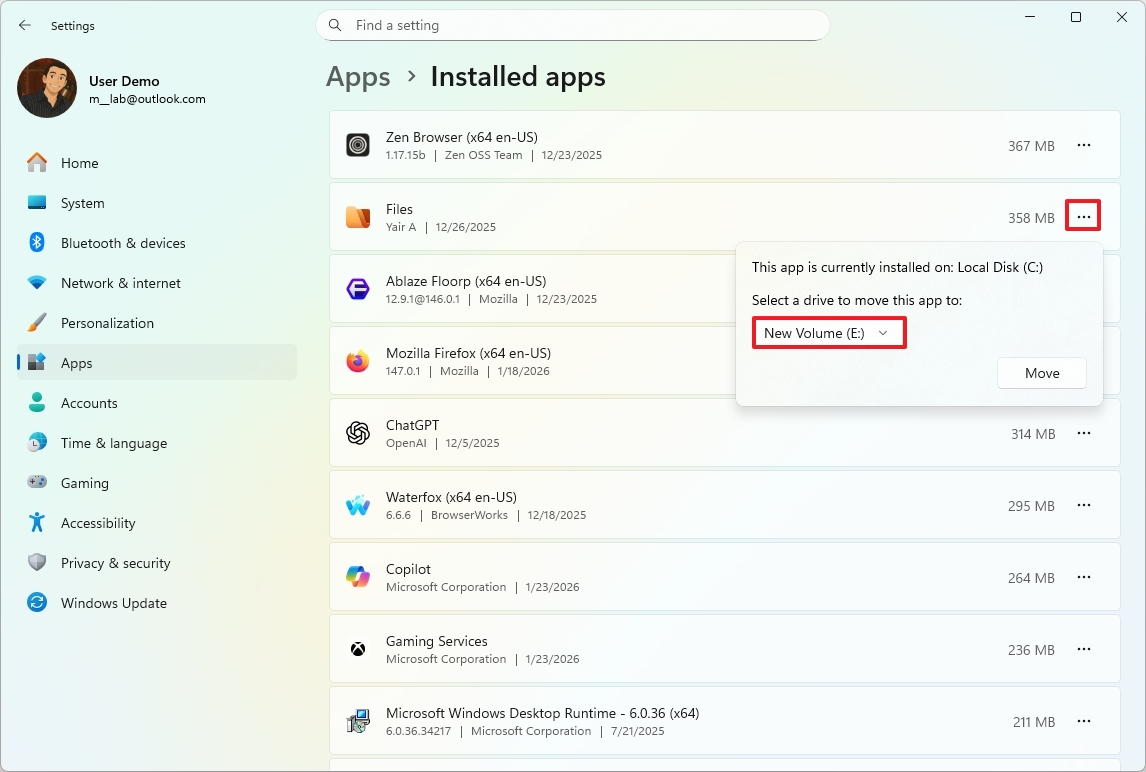Screen dimensions: 1146x772
Task: Expand more options for Waterfox
Action: coord(1083,506)
